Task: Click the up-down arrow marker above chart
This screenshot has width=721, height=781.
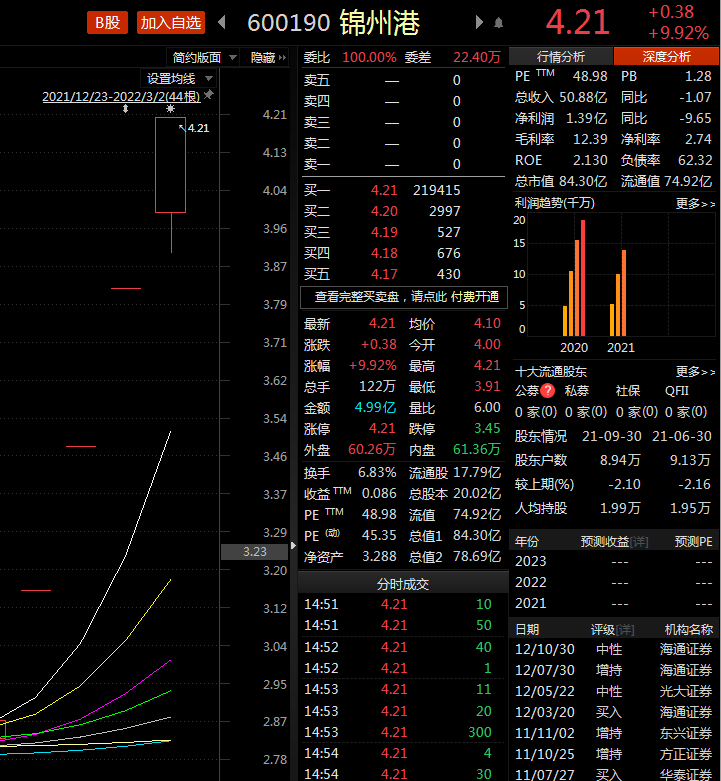Action: [x=125, y=108]
